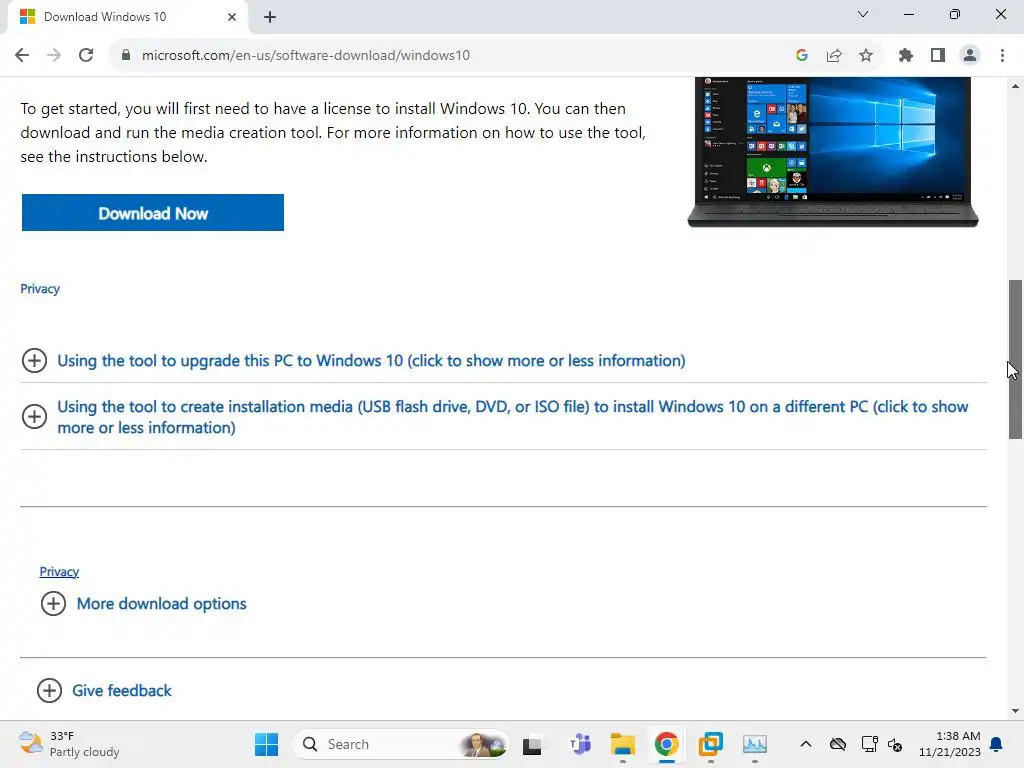Click the forward navigation arrow

click(54, 55)
